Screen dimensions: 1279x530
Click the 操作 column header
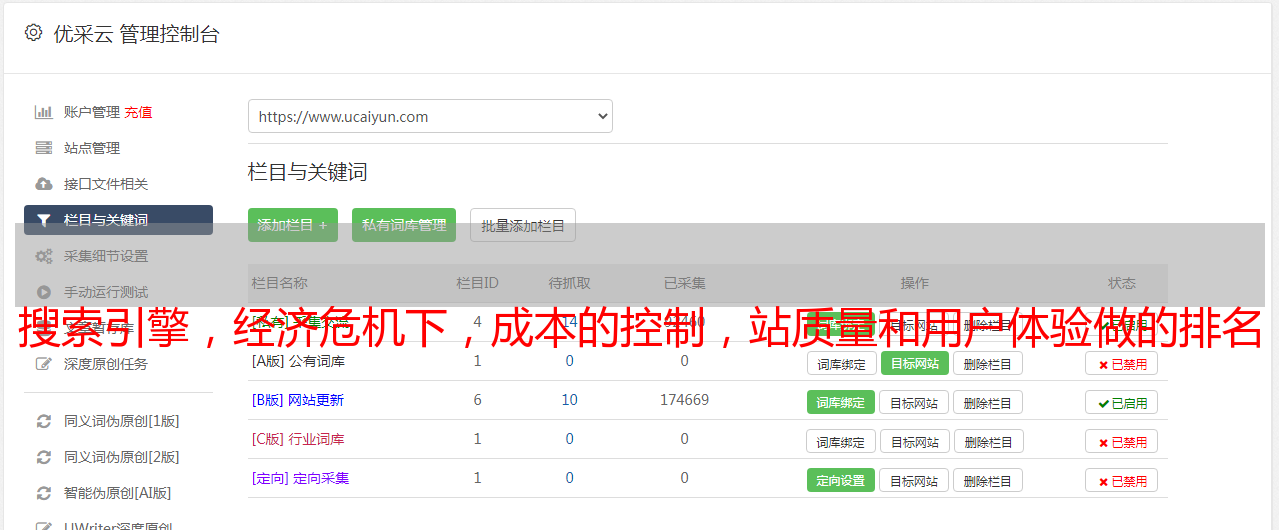click(914, 283)
